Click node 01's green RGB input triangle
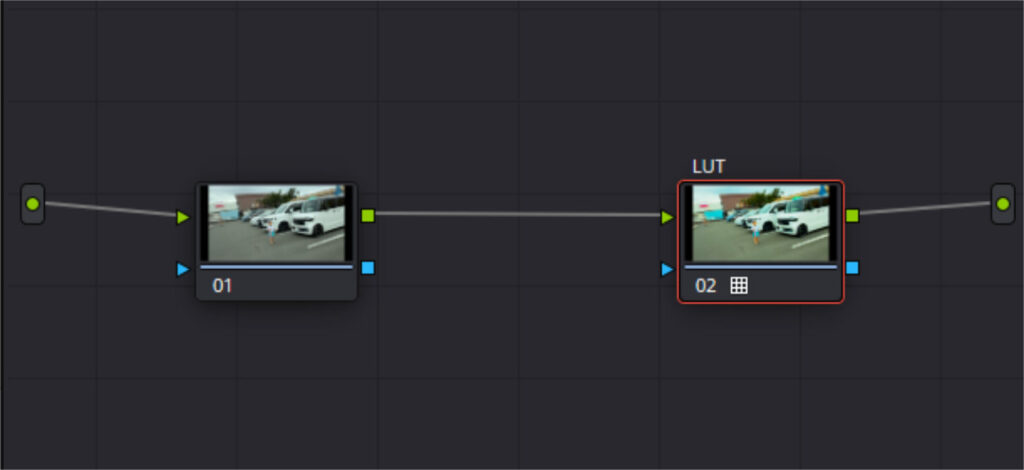Screen dimensions: 1024x470 click(x=183, y=217)
